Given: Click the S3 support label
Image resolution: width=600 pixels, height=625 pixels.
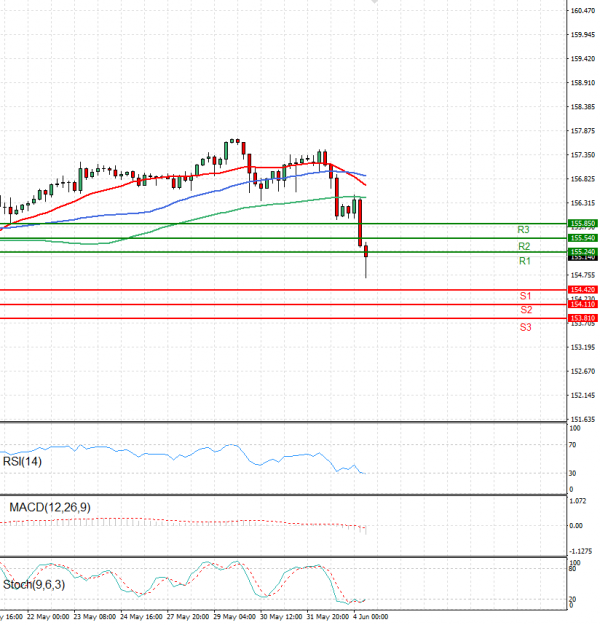Looking at the screenshot, I should point(525,327).
